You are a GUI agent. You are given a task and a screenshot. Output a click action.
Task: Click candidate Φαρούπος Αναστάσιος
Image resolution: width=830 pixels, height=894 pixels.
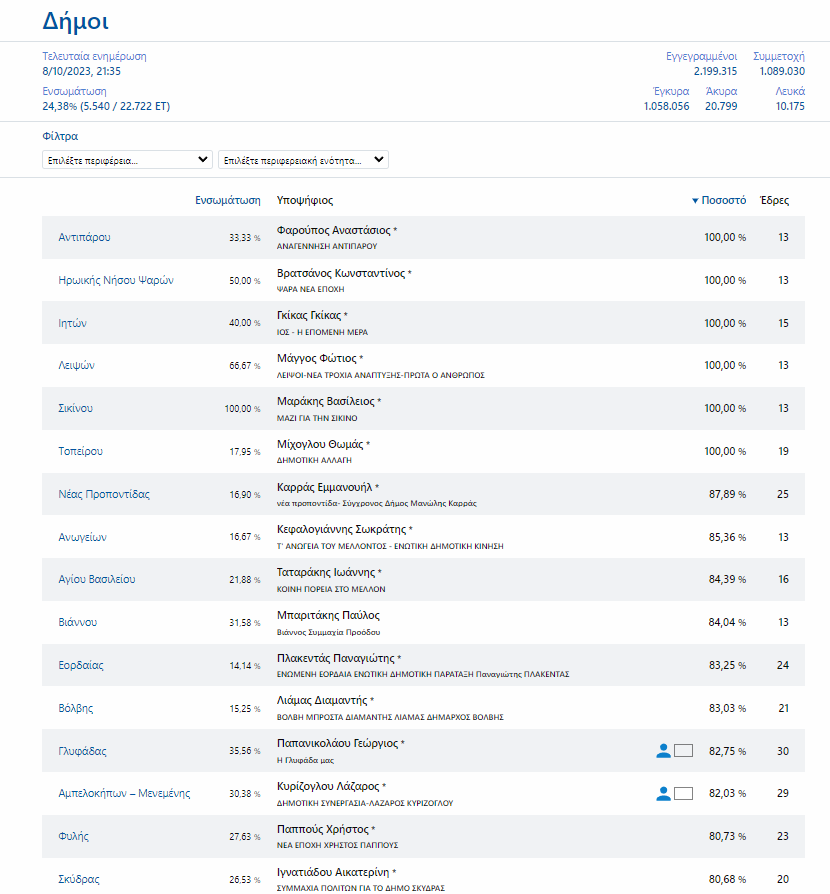333,230
